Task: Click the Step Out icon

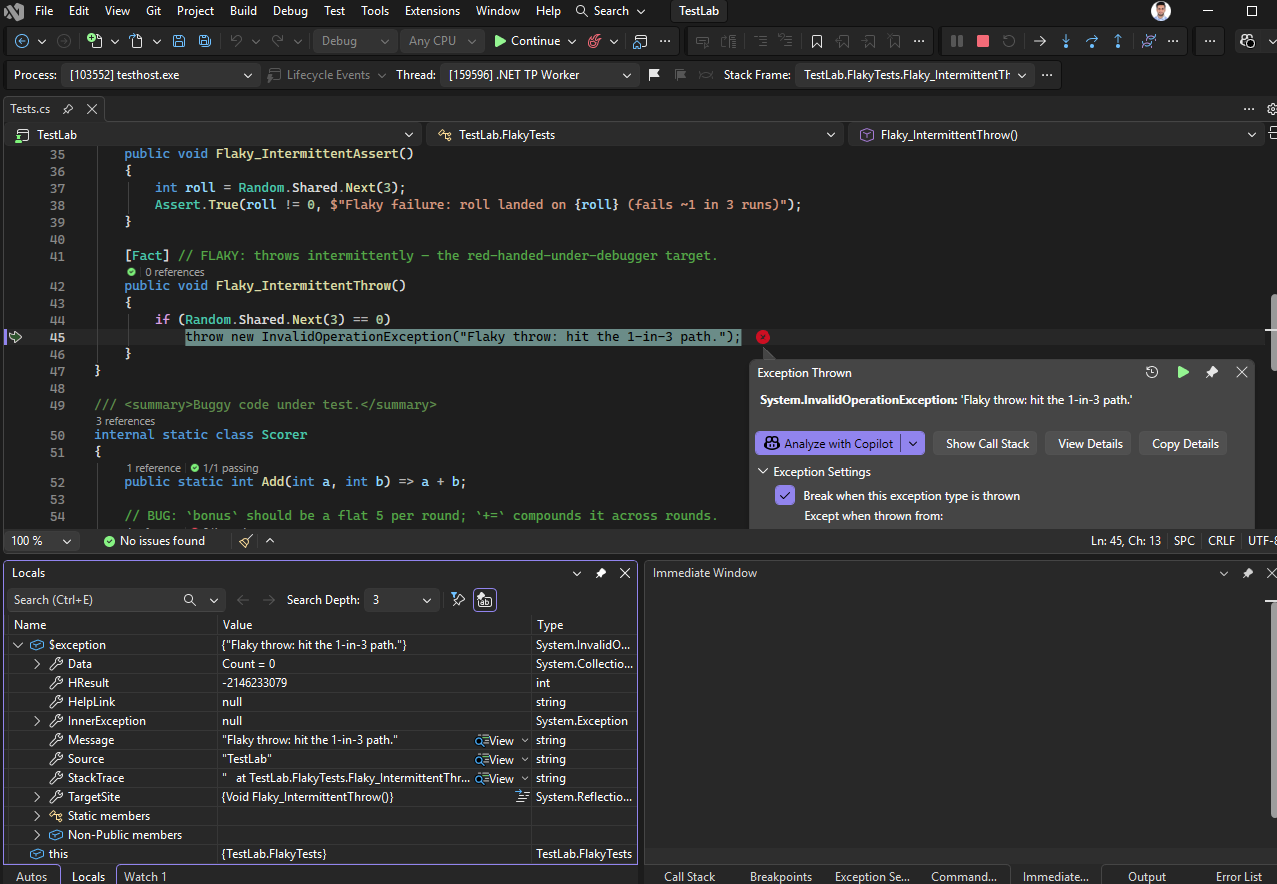Action: (1118, 41)
